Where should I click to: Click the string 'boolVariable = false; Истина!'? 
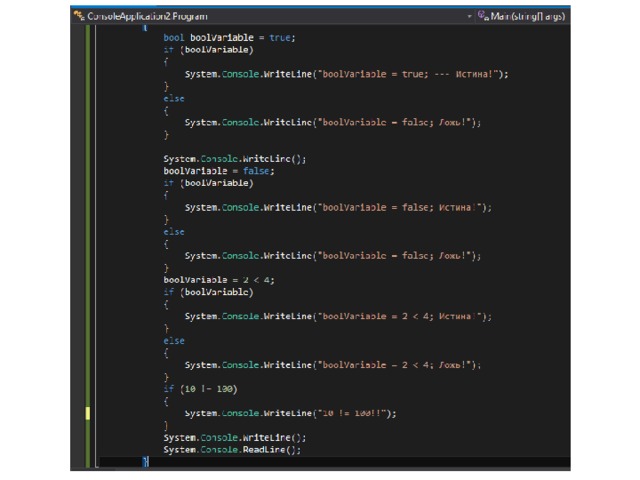pos(403,207)
